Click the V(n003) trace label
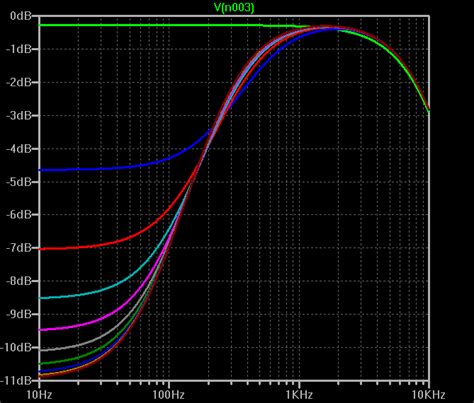The image size is (474, 403). (234, 7)
